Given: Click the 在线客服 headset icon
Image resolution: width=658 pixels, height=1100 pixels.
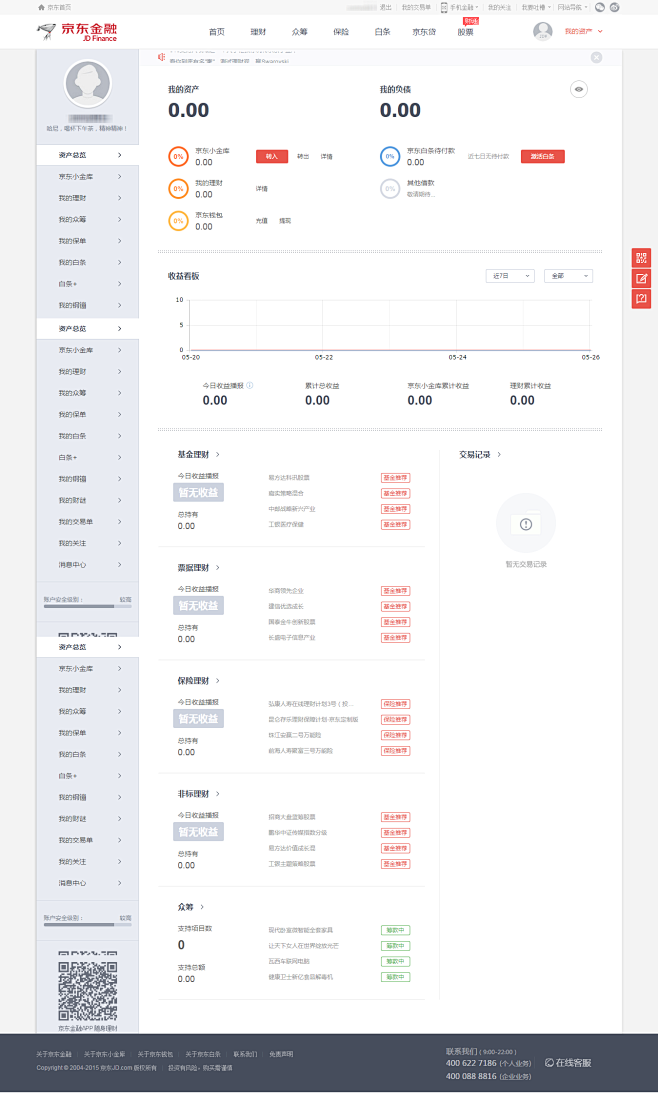Looking at the screenshot, I should point(549,1063).
